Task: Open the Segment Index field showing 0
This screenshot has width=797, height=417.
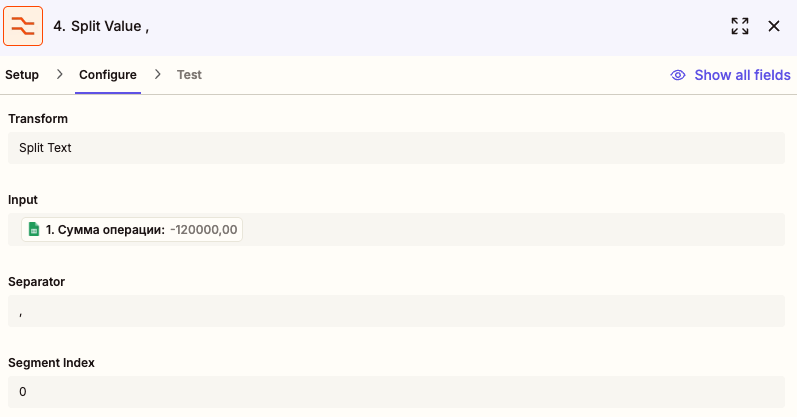Action: click(396, 392)
